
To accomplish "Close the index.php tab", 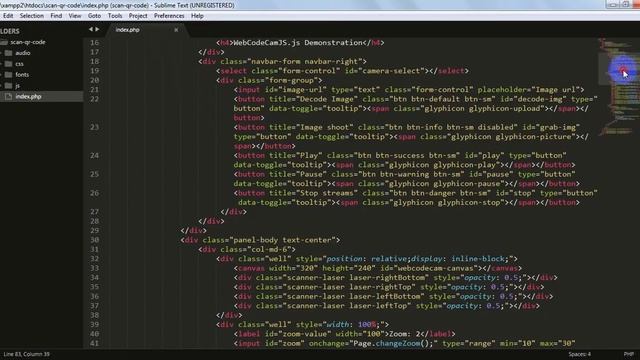I will click(176, 30).
